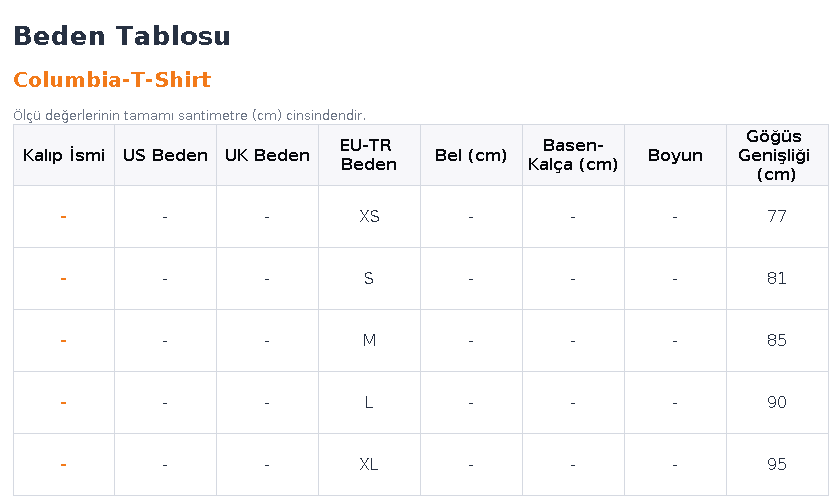
Task: Select the L size cell
Action: pos(369,403)
